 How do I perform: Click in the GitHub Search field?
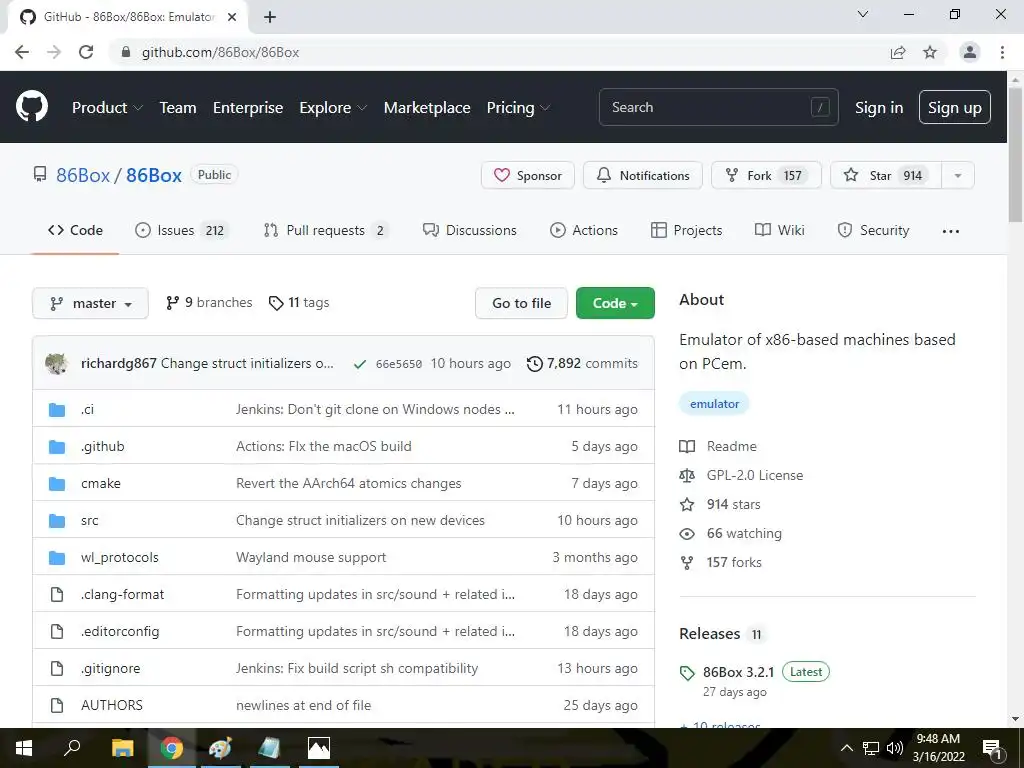[x=718, y=107]
